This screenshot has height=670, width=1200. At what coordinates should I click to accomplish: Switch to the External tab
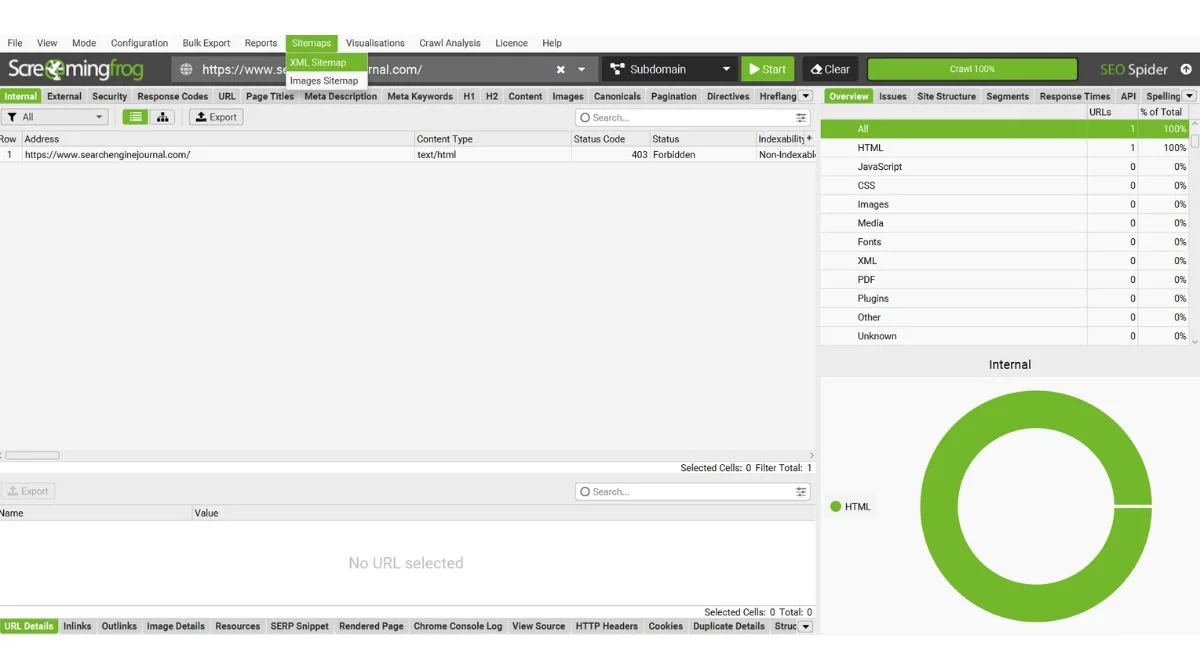pos(64,96)
